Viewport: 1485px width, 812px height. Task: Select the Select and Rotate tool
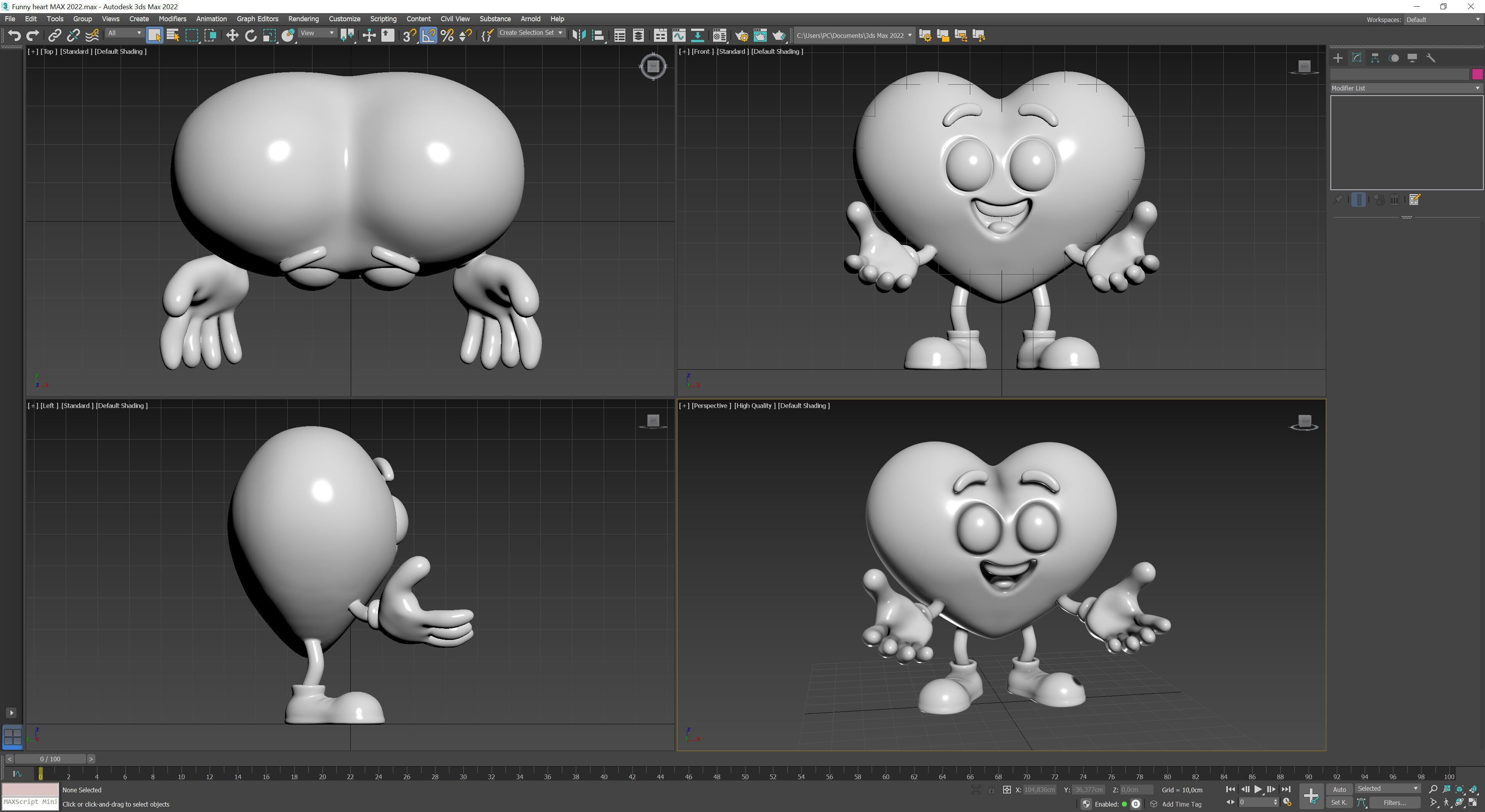coord(251,36)
